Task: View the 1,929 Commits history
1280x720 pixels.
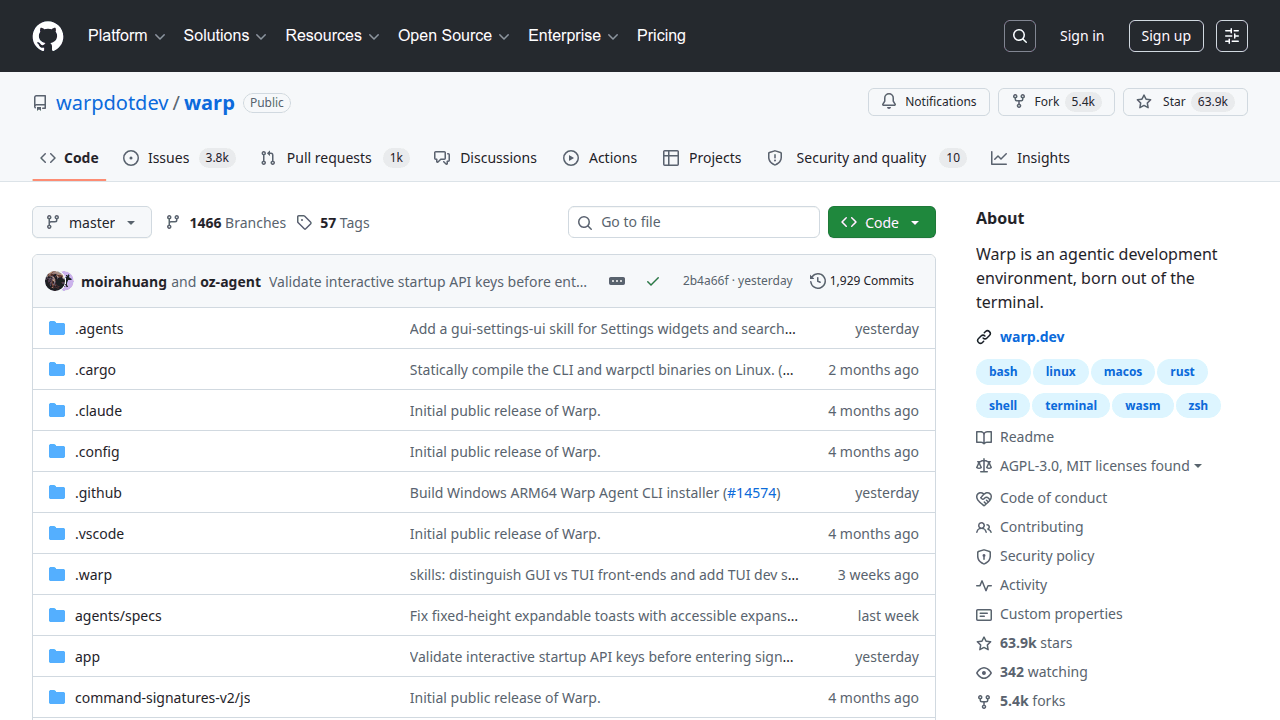Action: pyautogui.click(x=862, y=281)
